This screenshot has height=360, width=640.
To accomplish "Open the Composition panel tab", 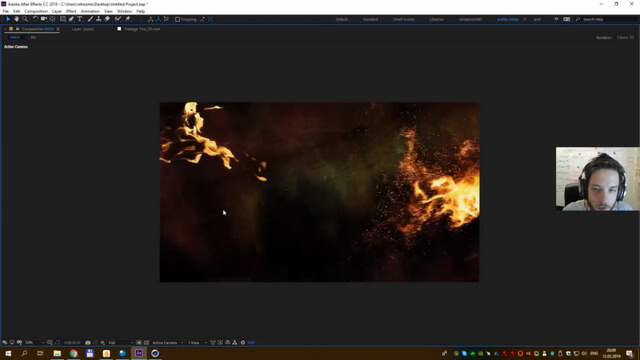I will point(38,29).
